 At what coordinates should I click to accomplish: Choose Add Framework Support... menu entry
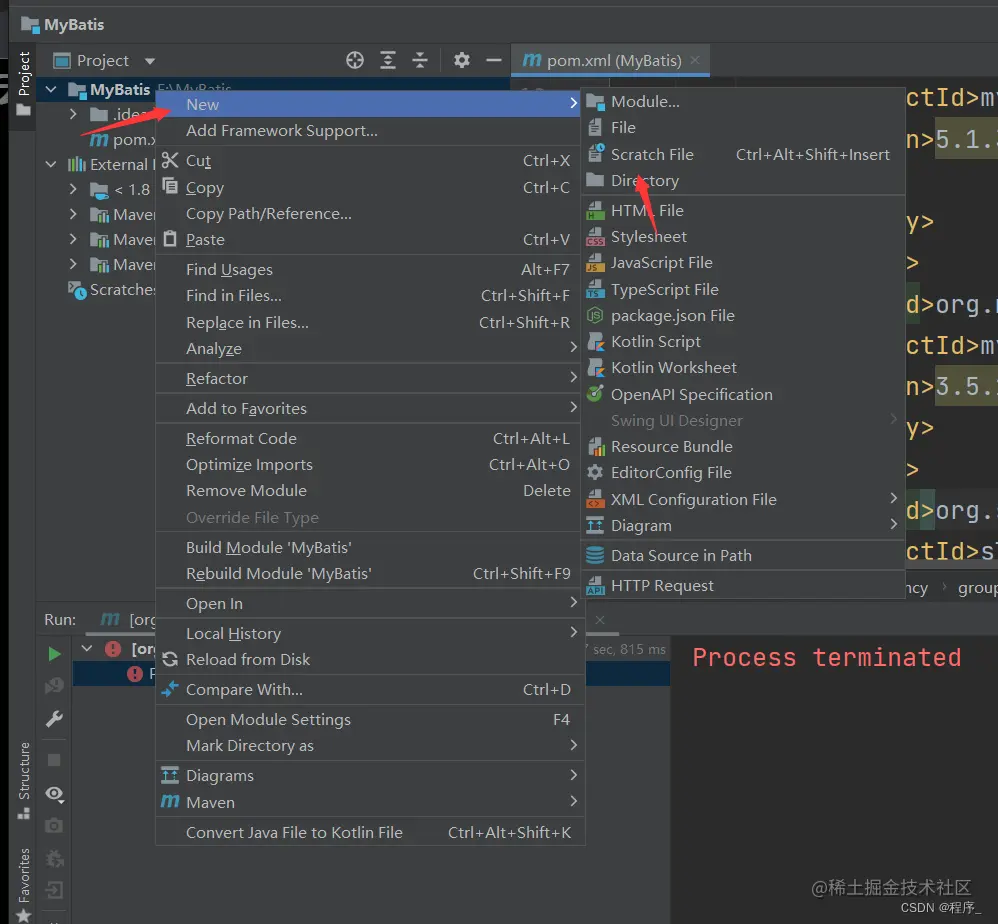369,130
